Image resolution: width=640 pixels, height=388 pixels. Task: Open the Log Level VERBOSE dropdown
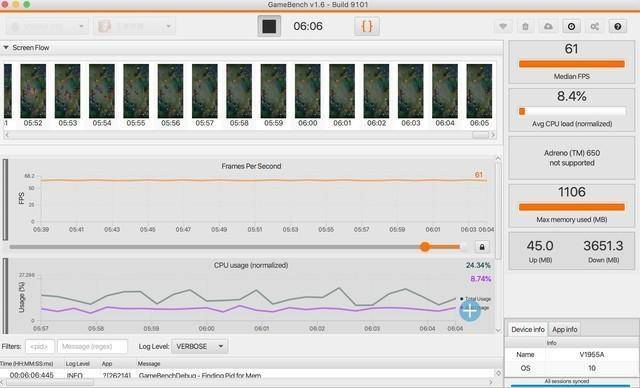coord(200,346)
